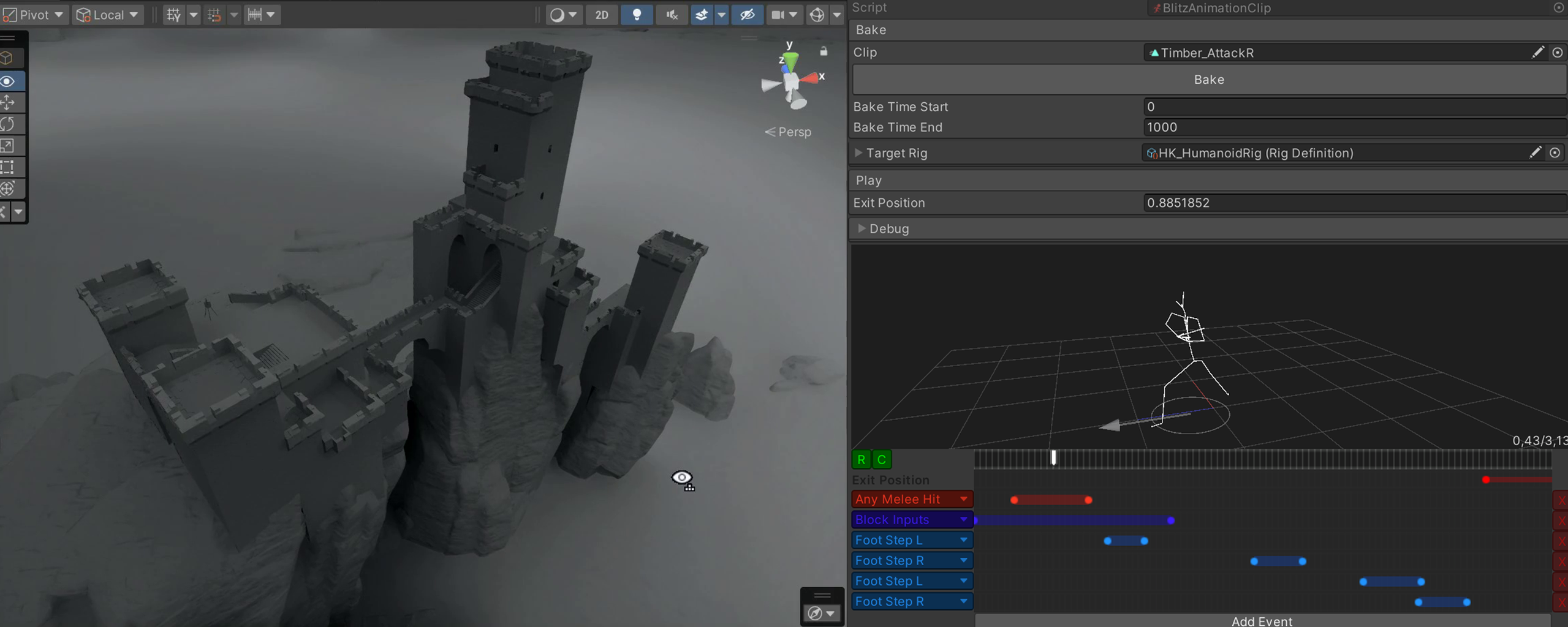This screenshot has height=627, width=1568.
Task: Toggle hidden objects visibility in scene
Action: (x=747, y=15)
